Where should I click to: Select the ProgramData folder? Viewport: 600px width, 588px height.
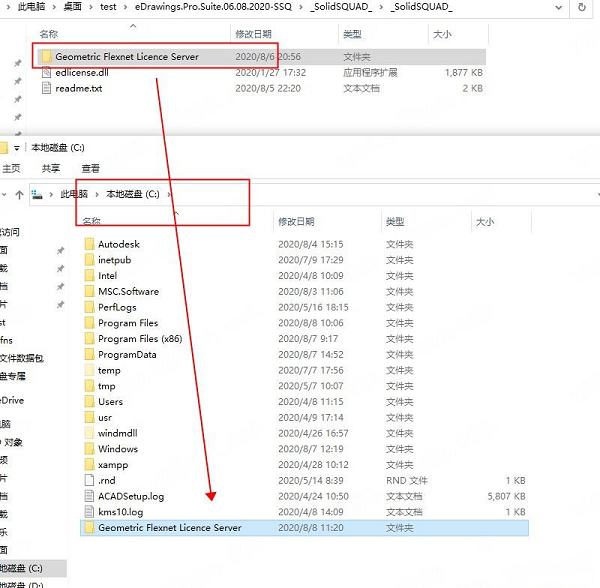click(x=127, y=354)
